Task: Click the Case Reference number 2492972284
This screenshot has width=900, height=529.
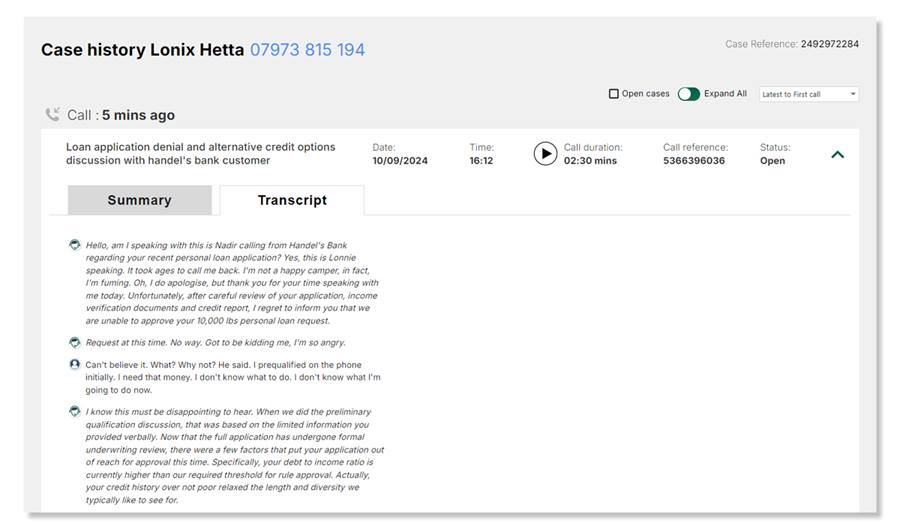Action: (829, 44)
